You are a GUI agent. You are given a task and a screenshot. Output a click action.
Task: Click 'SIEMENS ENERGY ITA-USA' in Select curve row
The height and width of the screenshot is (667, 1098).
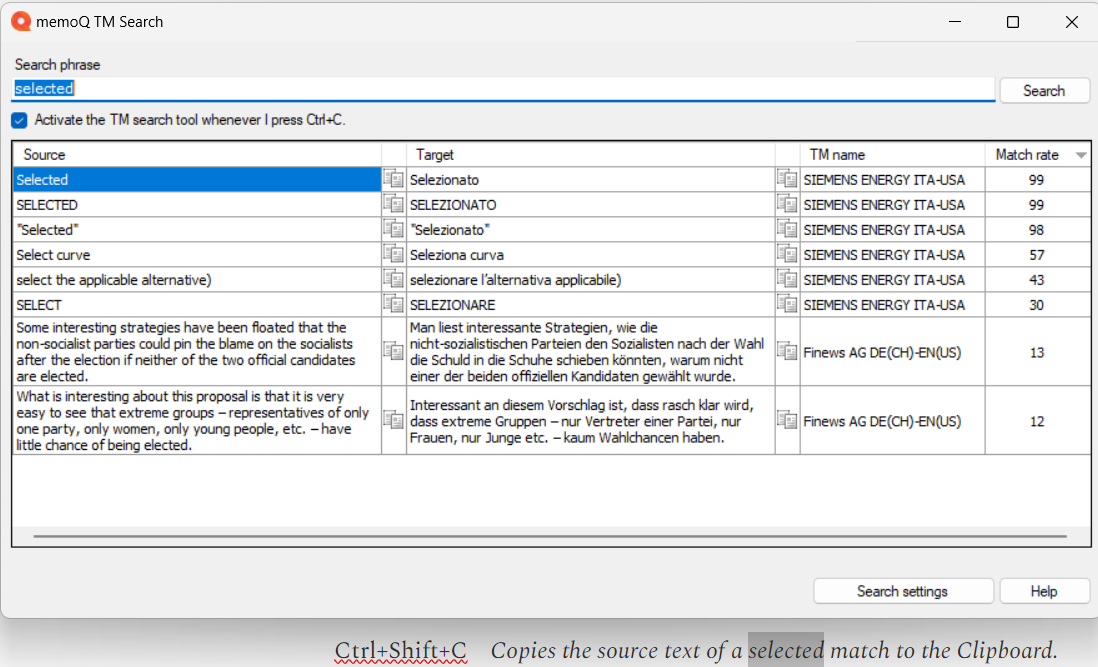[884, 255]
